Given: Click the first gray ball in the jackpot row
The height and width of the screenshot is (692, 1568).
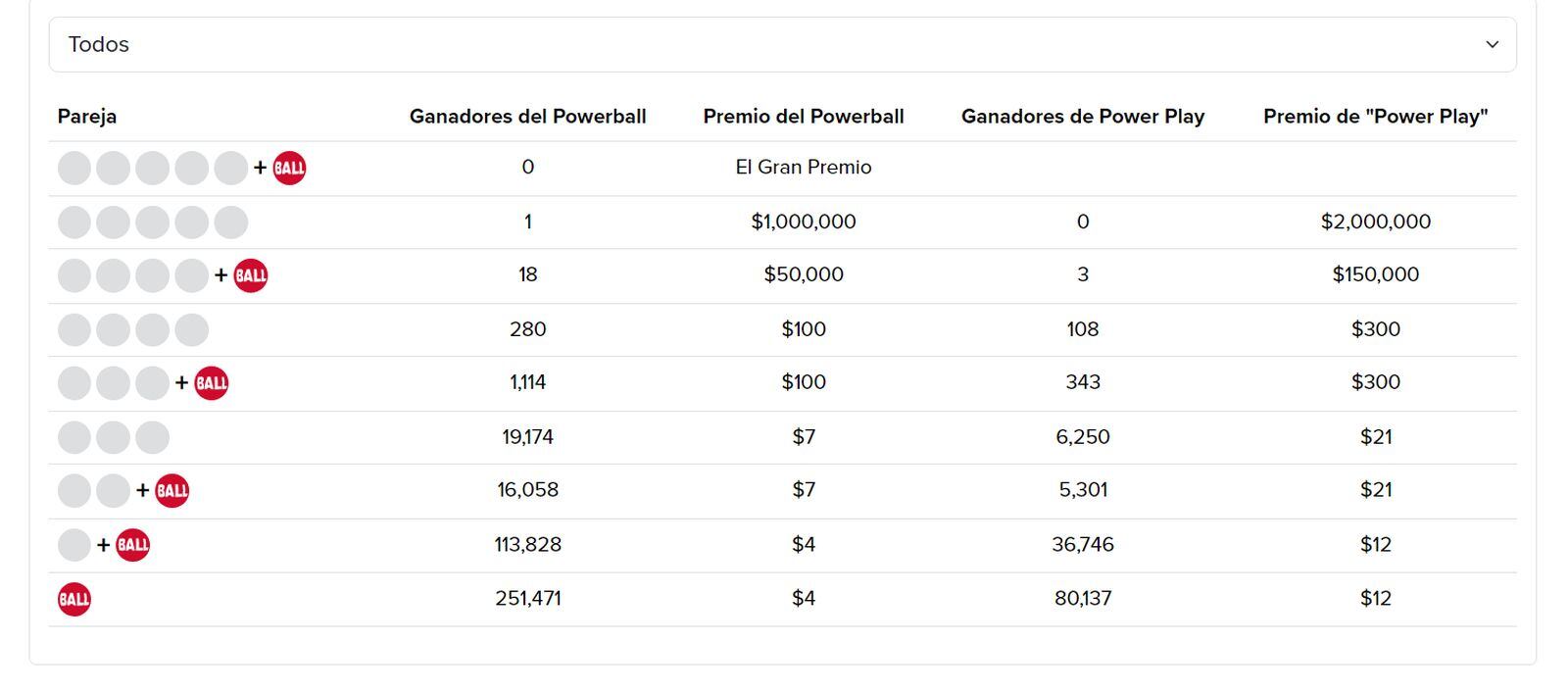Looking at the screenshot, I should [74, 168].
